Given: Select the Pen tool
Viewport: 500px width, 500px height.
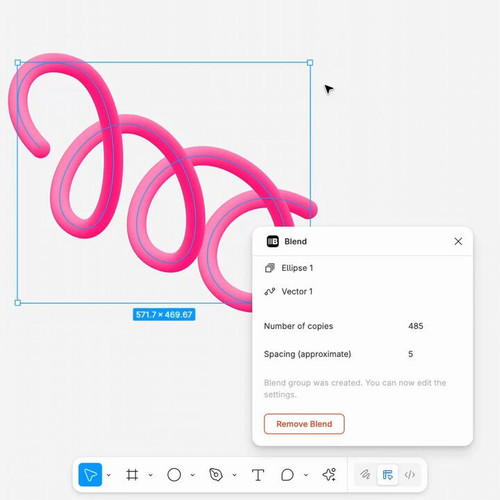Looking at the screenshot, I should [x=216, y=475].
